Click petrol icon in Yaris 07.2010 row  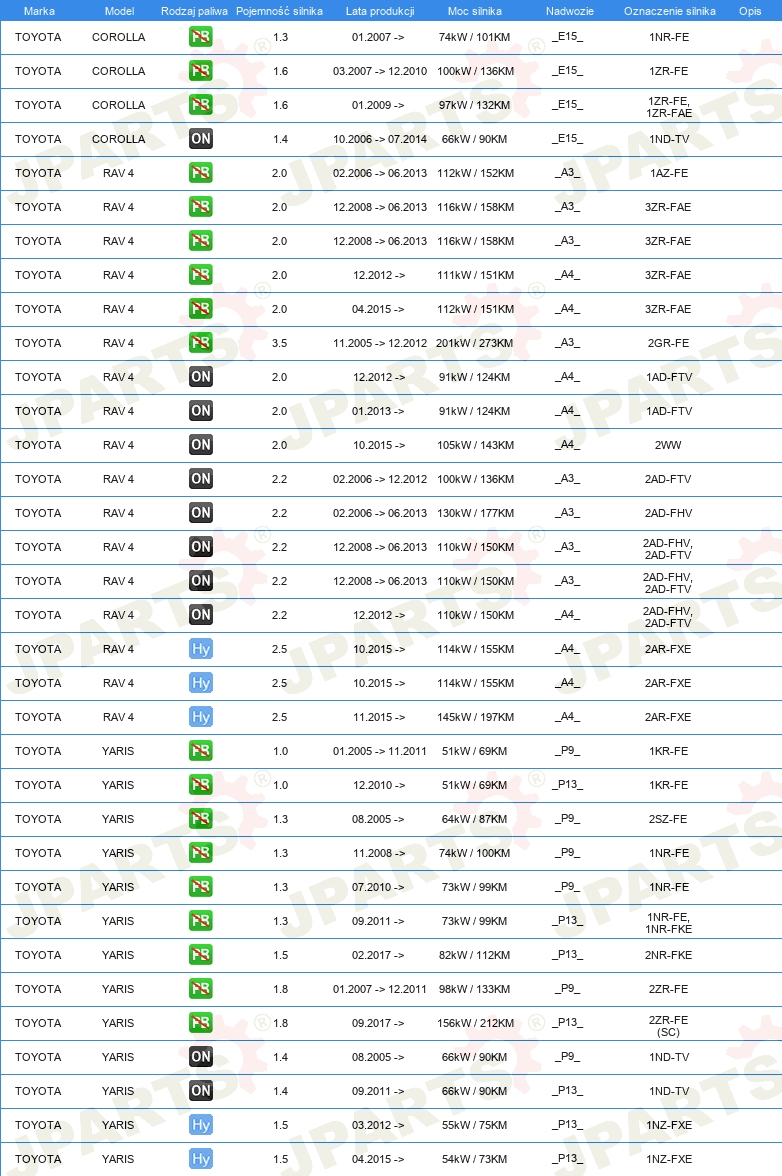(200, 886)
